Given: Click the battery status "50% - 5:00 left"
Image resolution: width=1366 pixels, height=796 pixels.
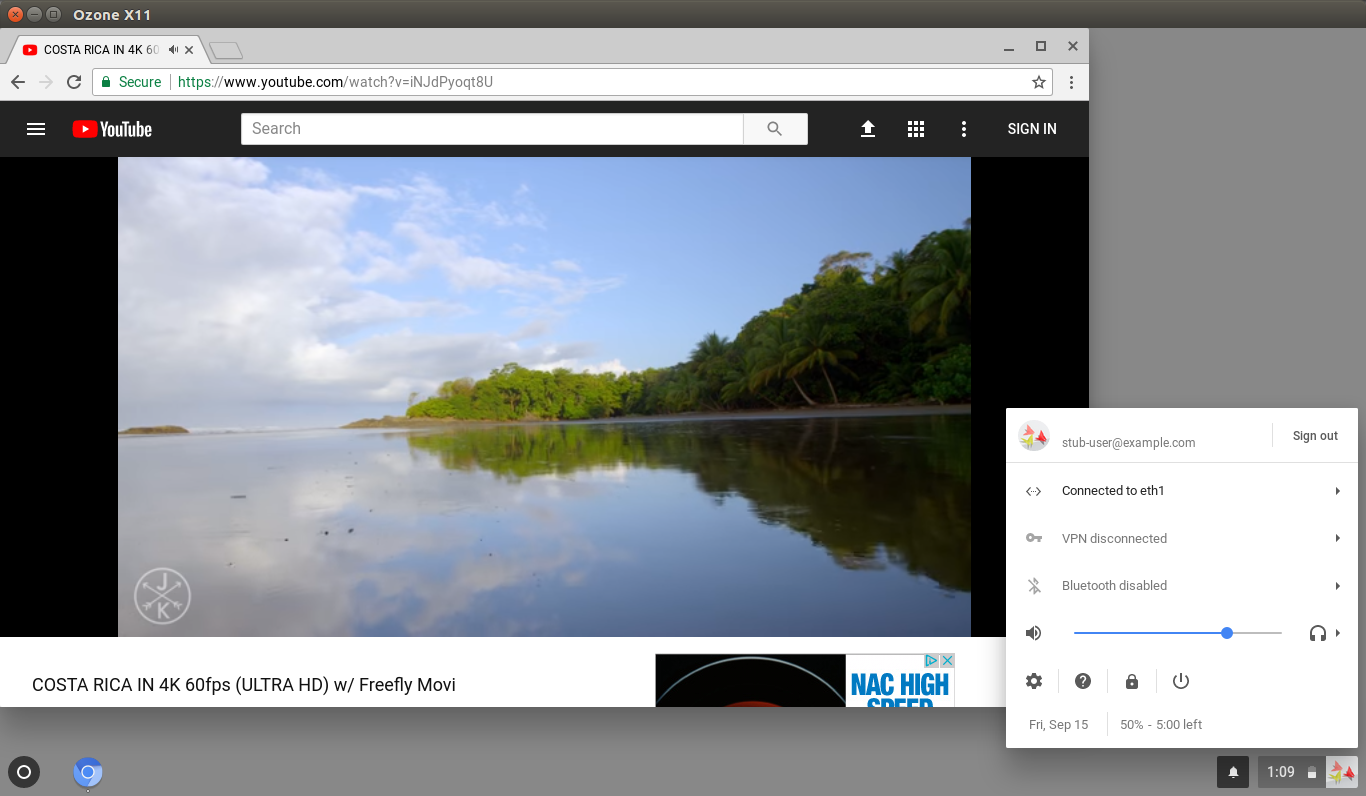Looking at the screenshot, I should [1161, 725].
